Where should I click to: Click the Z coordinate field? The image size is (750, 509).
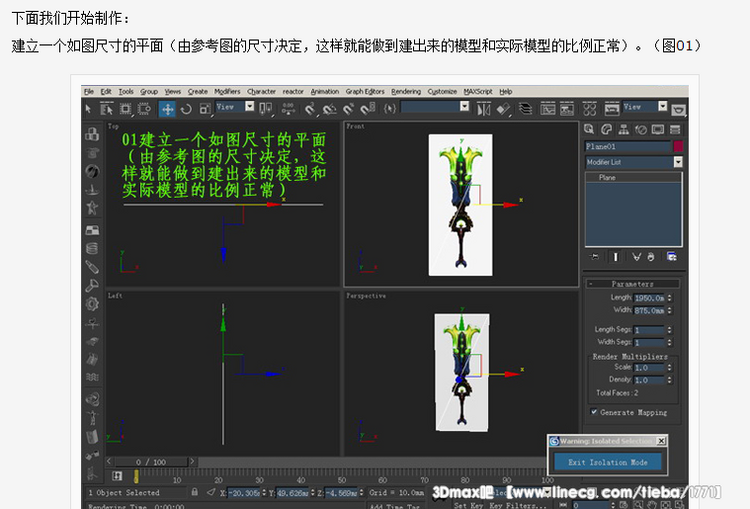point(342,492)
